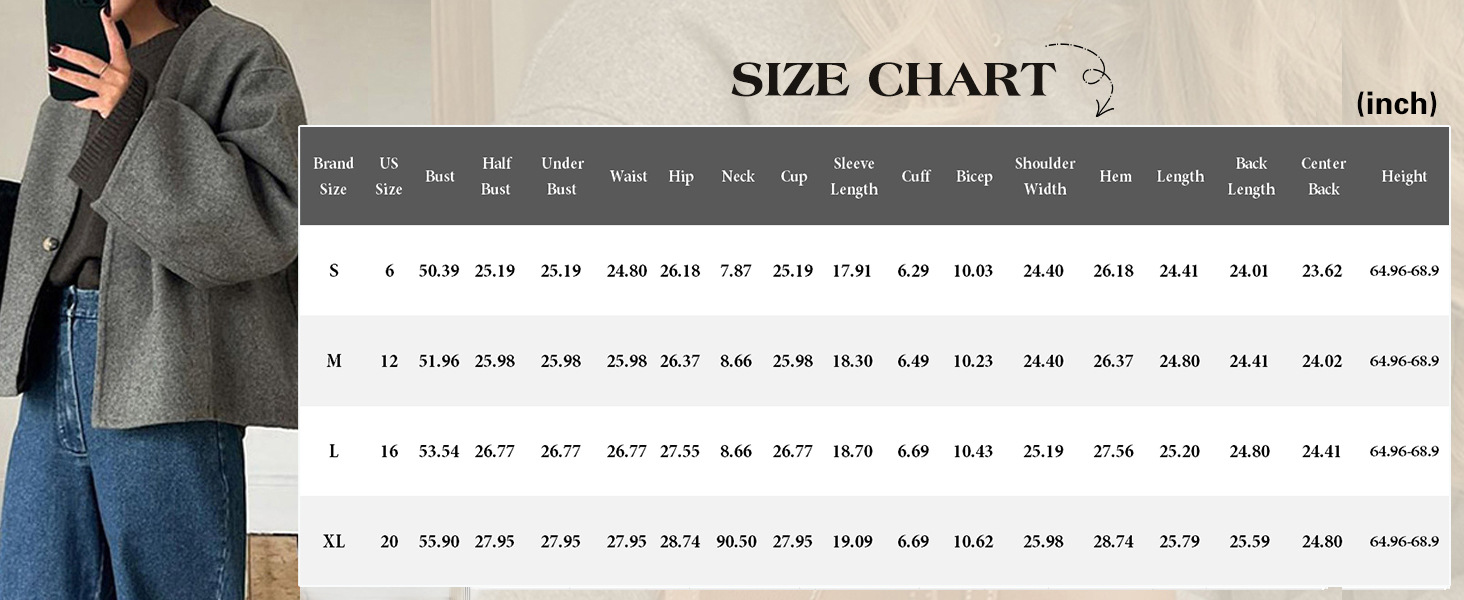Select the XL brand size row label
Screen dimensions: 1464x600
pyautogui.click(x=334, y=541)
